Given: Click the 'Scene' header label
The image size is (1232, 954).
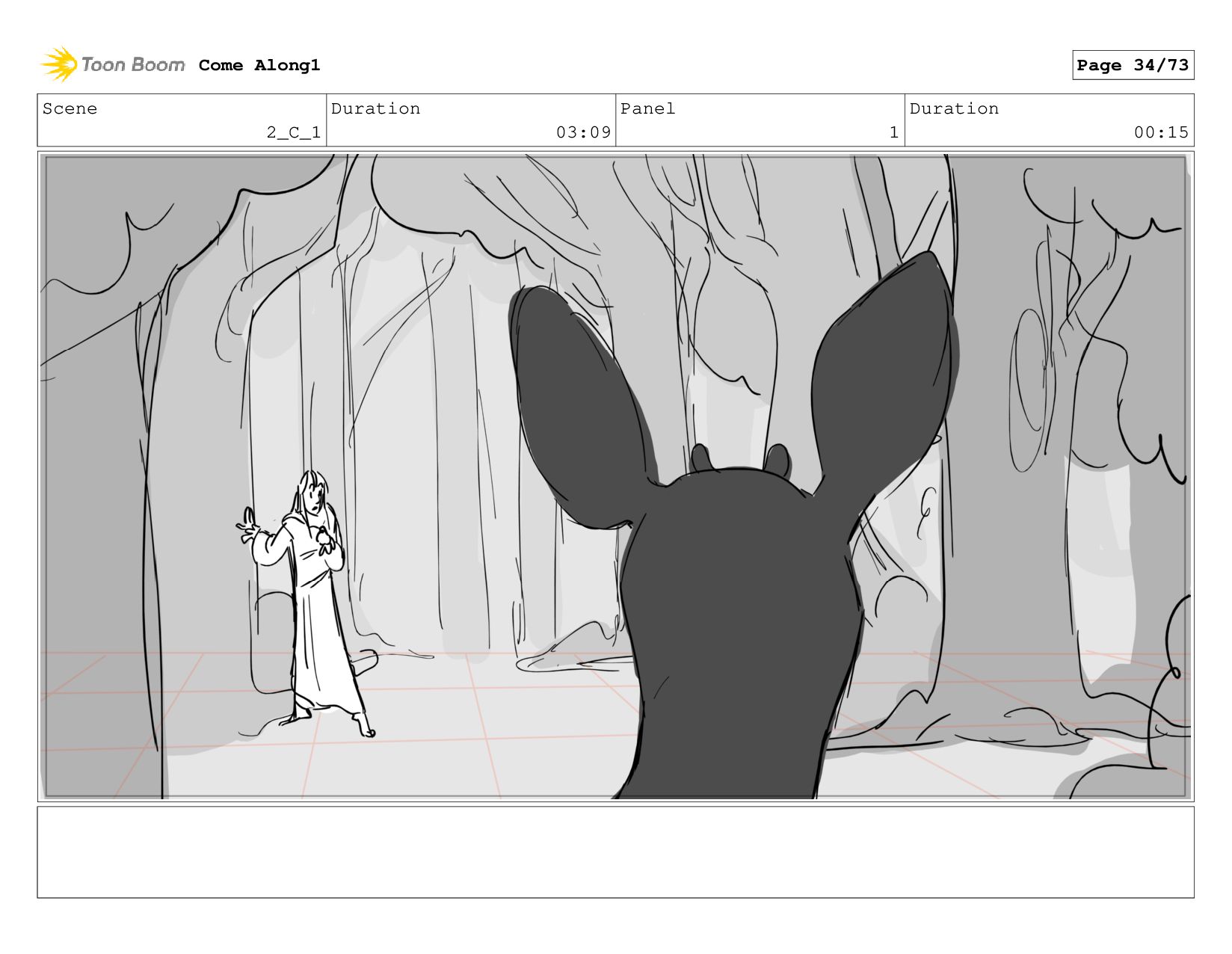Looking at the screenshot, I should (x=70, y=108).
